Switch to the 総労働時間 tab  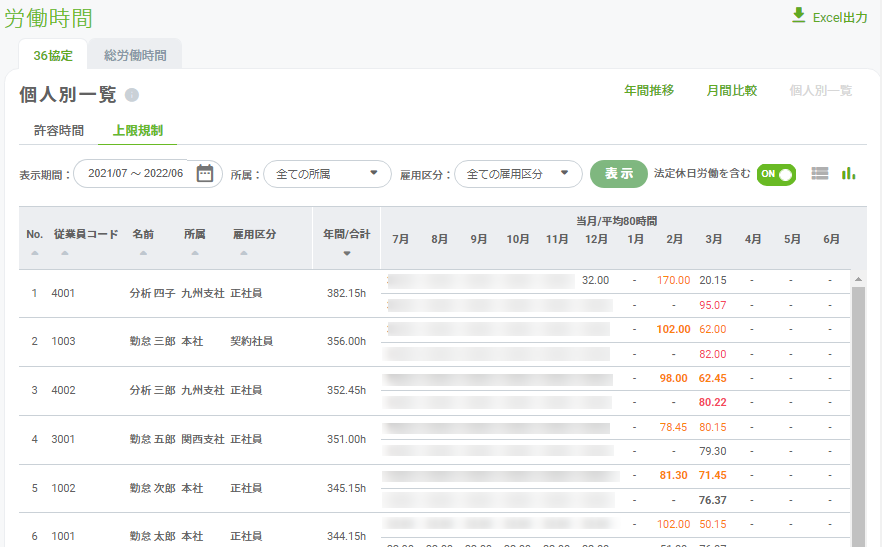135,55
